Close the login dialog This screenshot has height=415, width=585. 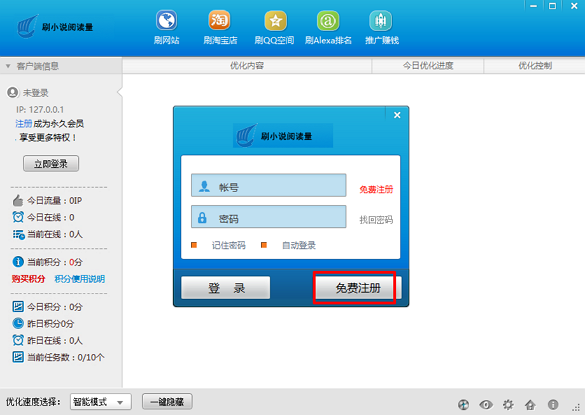(x=397, y=115)
